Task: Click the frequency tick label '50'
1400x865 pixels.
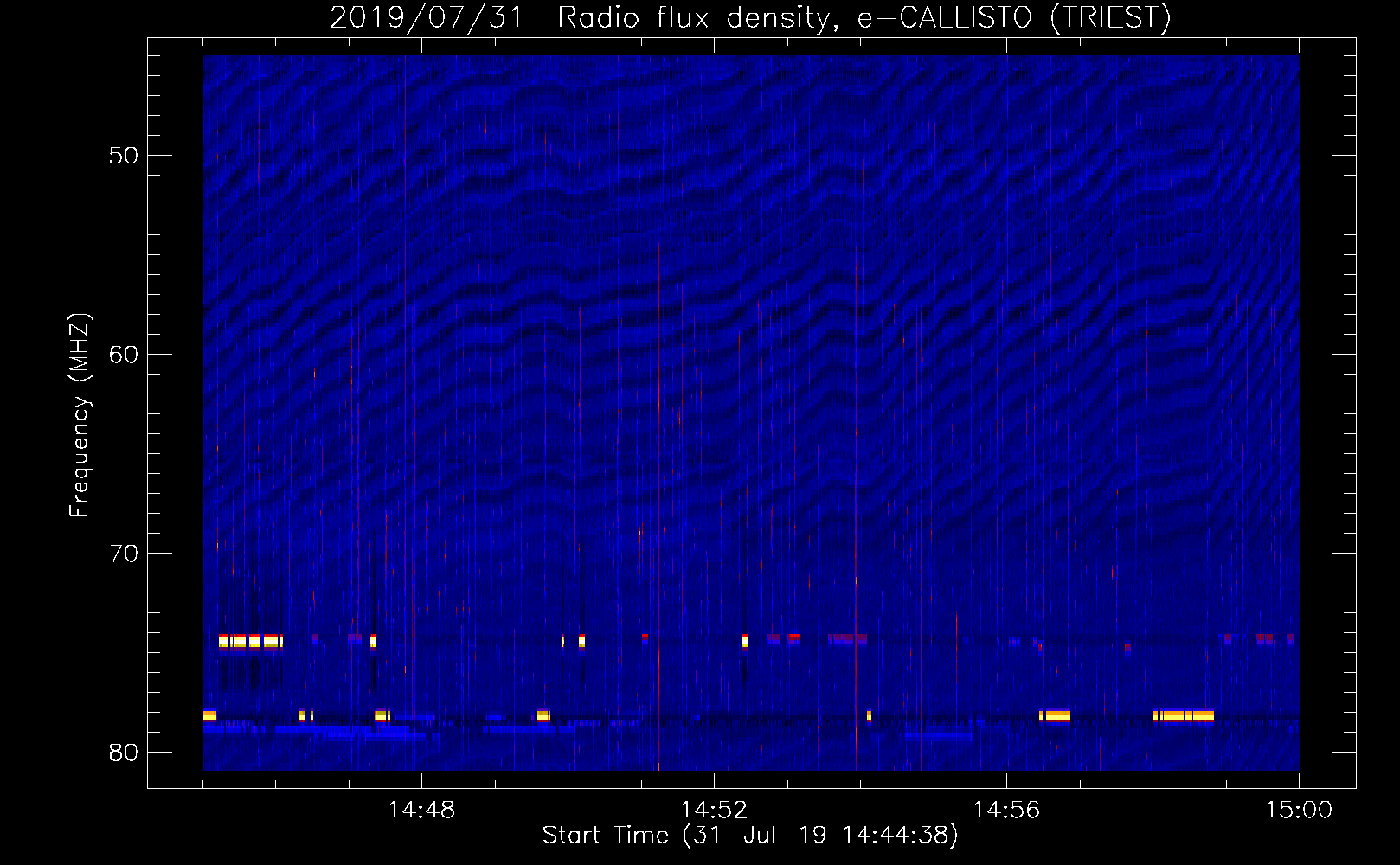Action: click(x=124, y=156)
